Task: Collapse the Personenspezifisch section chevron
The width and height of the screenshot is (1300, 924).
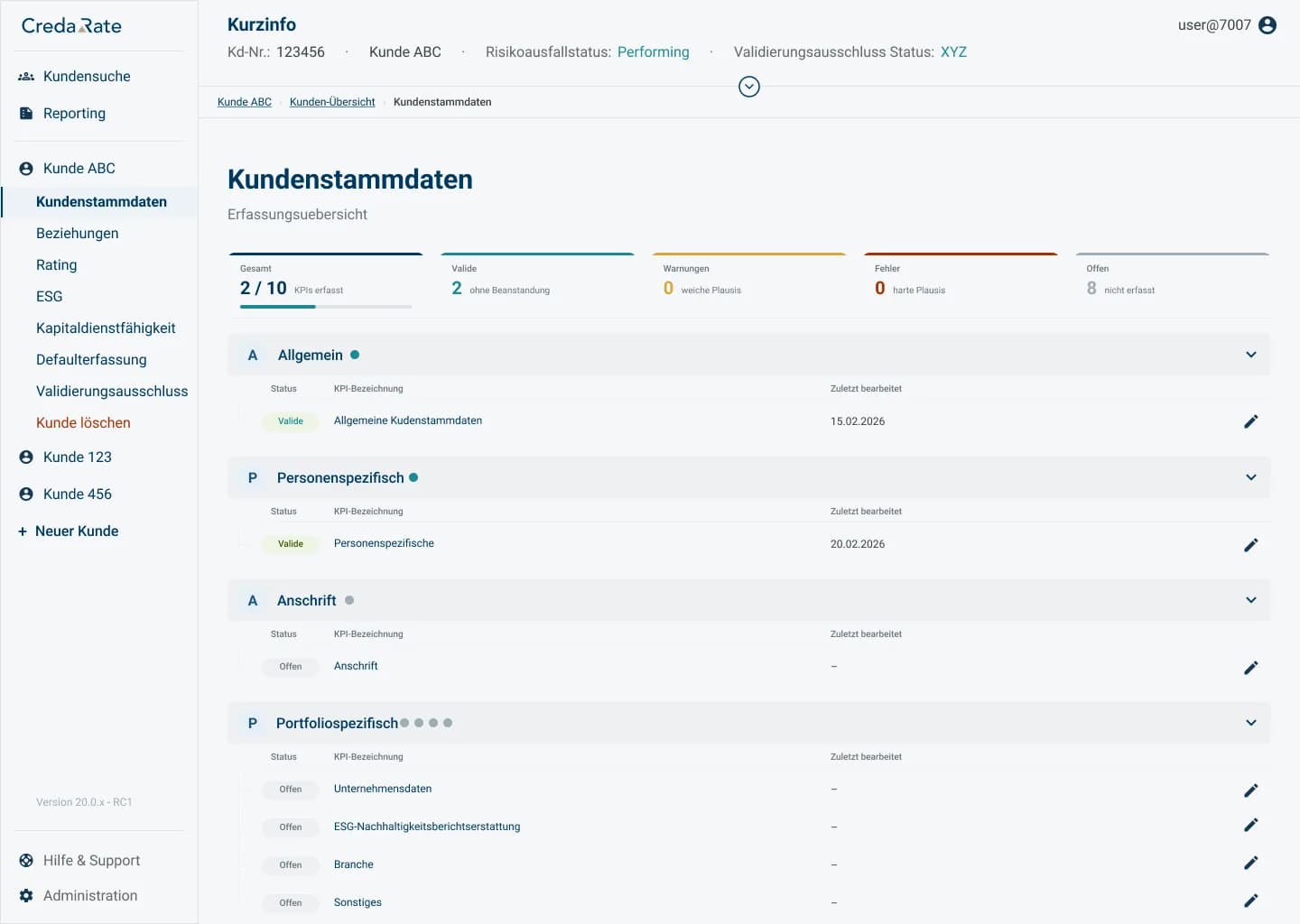Action: [x=1251, y=477]
